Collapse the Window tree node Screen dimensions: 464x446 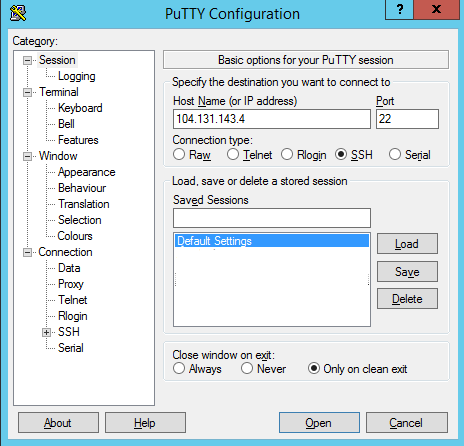coord(27,156)
